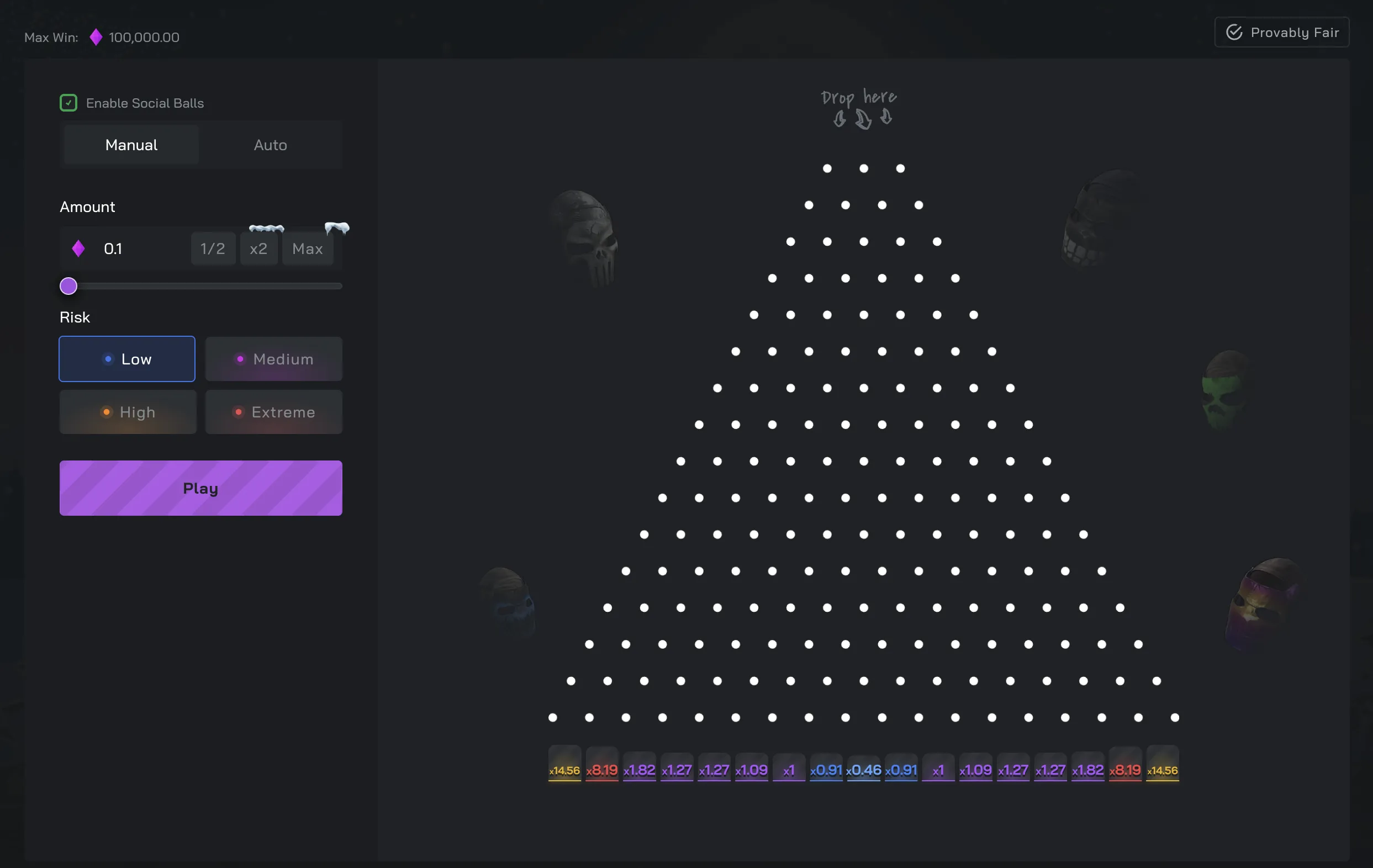The height and width of the screenshot is (868, 1373).
Task: Toggle the Enable Social Balls checkbox
Action: pyautogui.click(x=68, y=103)
